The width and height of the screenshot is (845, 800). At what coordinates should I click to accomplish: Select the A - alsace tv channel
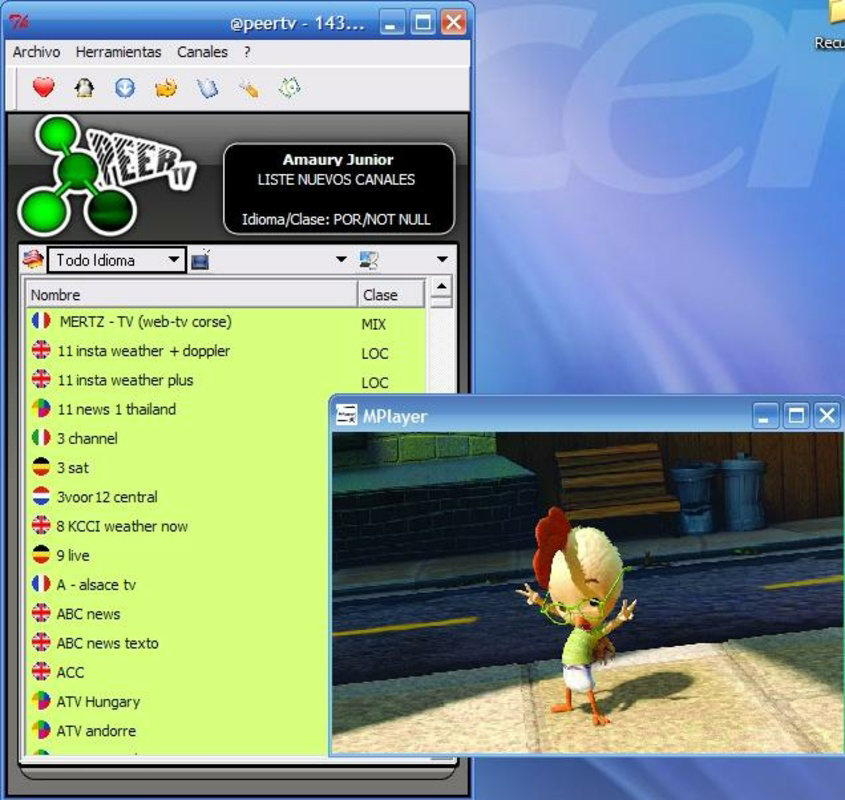click(x=96, y=584)
